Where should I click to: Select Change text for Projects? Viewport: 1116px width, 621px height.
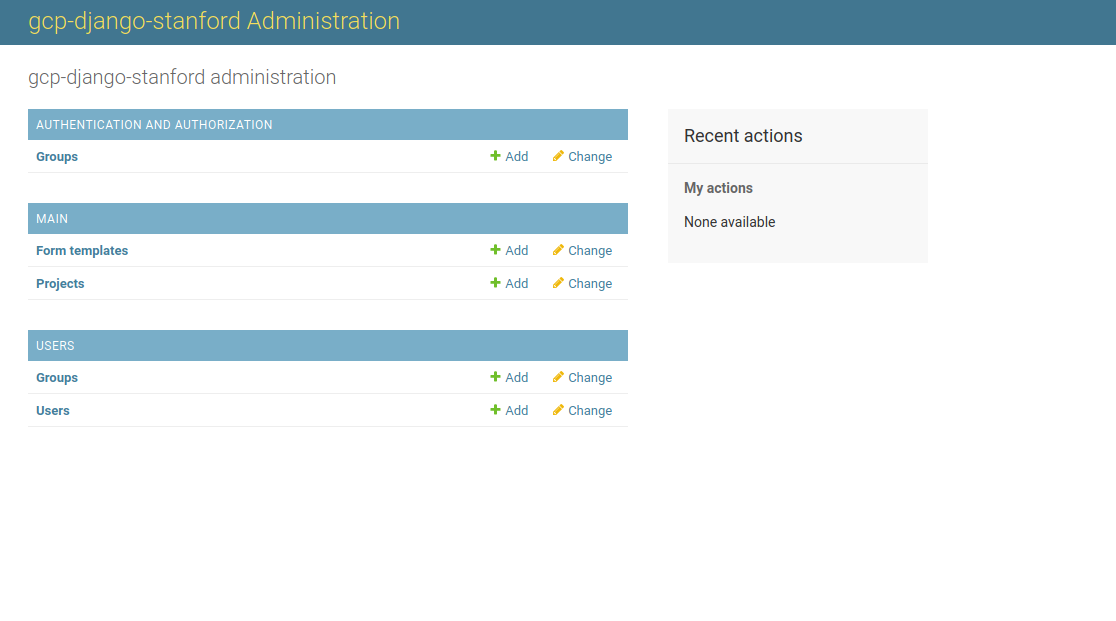[x=590, y=283]
